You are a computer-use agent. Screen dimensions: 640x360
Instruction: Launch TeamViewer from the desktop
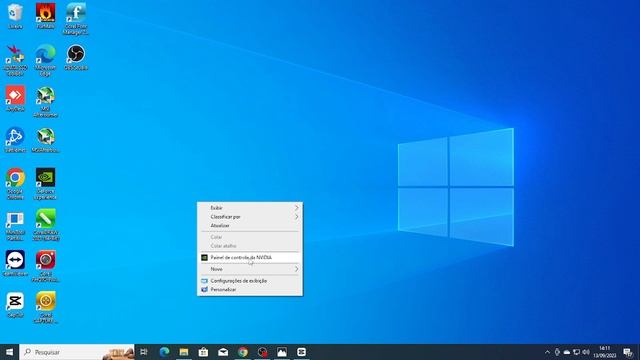pos(15,263)
